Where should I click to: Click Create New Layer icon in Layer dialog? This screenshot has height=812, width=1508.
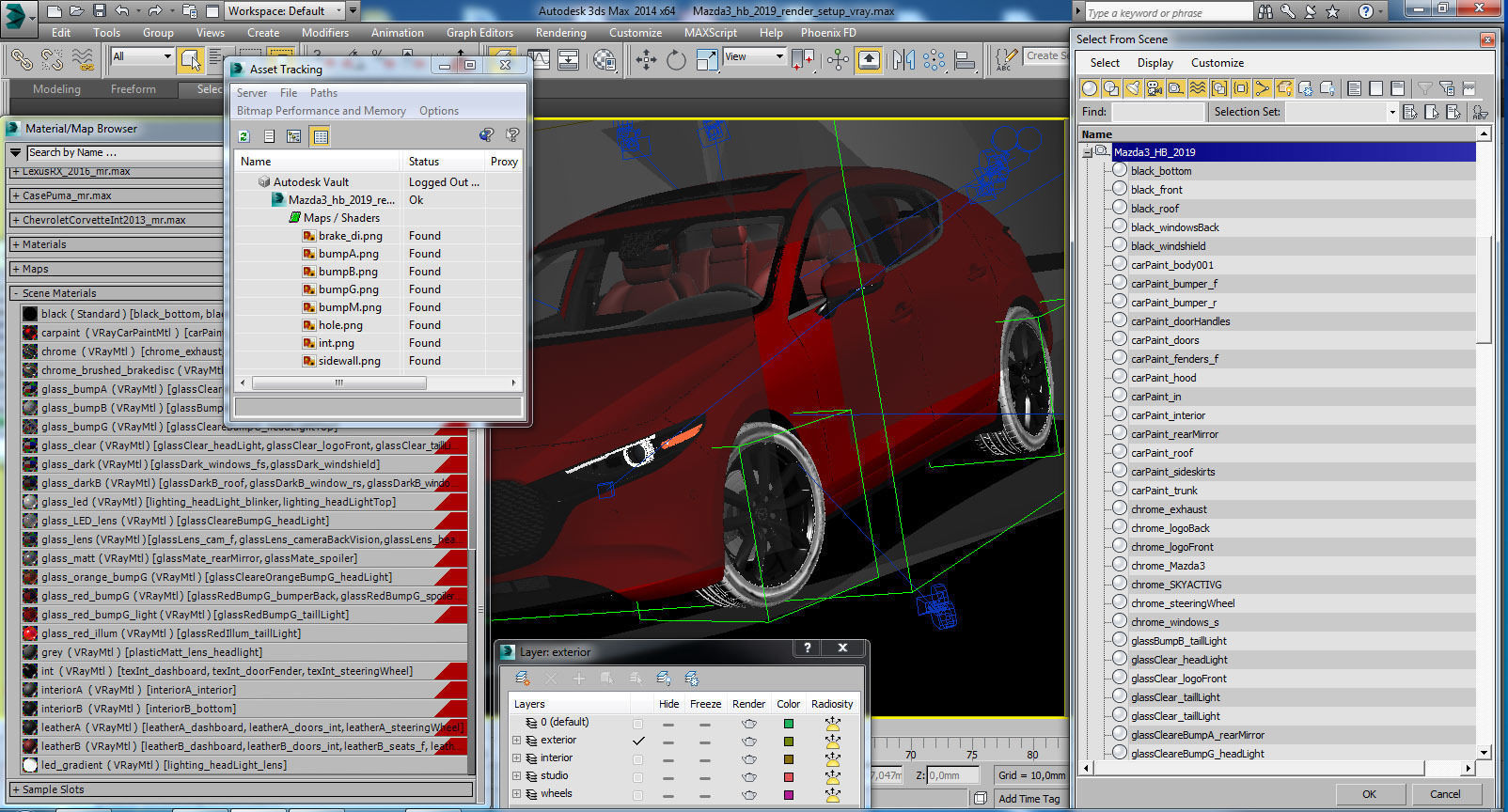pyautogui.click(x=522, y=678)
